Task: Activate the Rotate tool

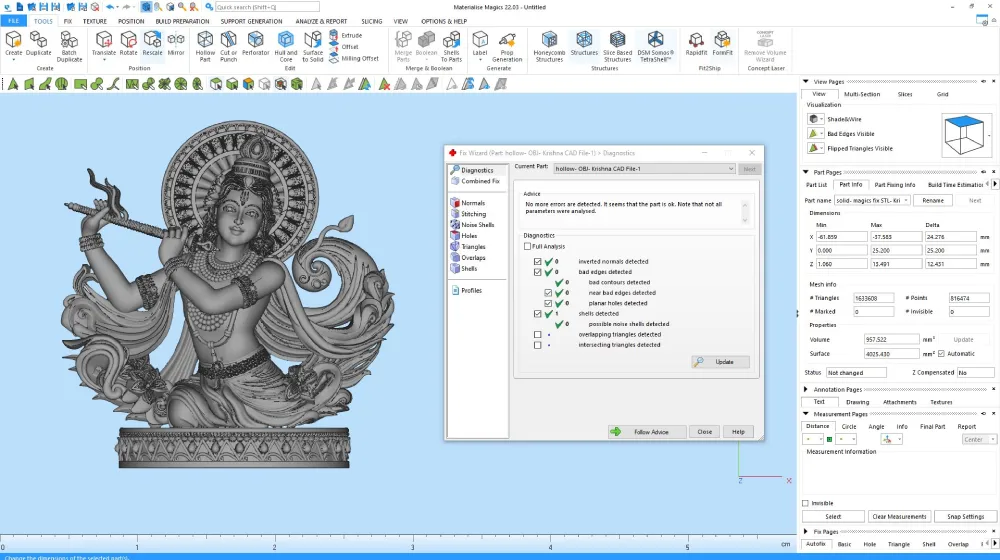Action: pyautogui.click(x=128, y=44)
